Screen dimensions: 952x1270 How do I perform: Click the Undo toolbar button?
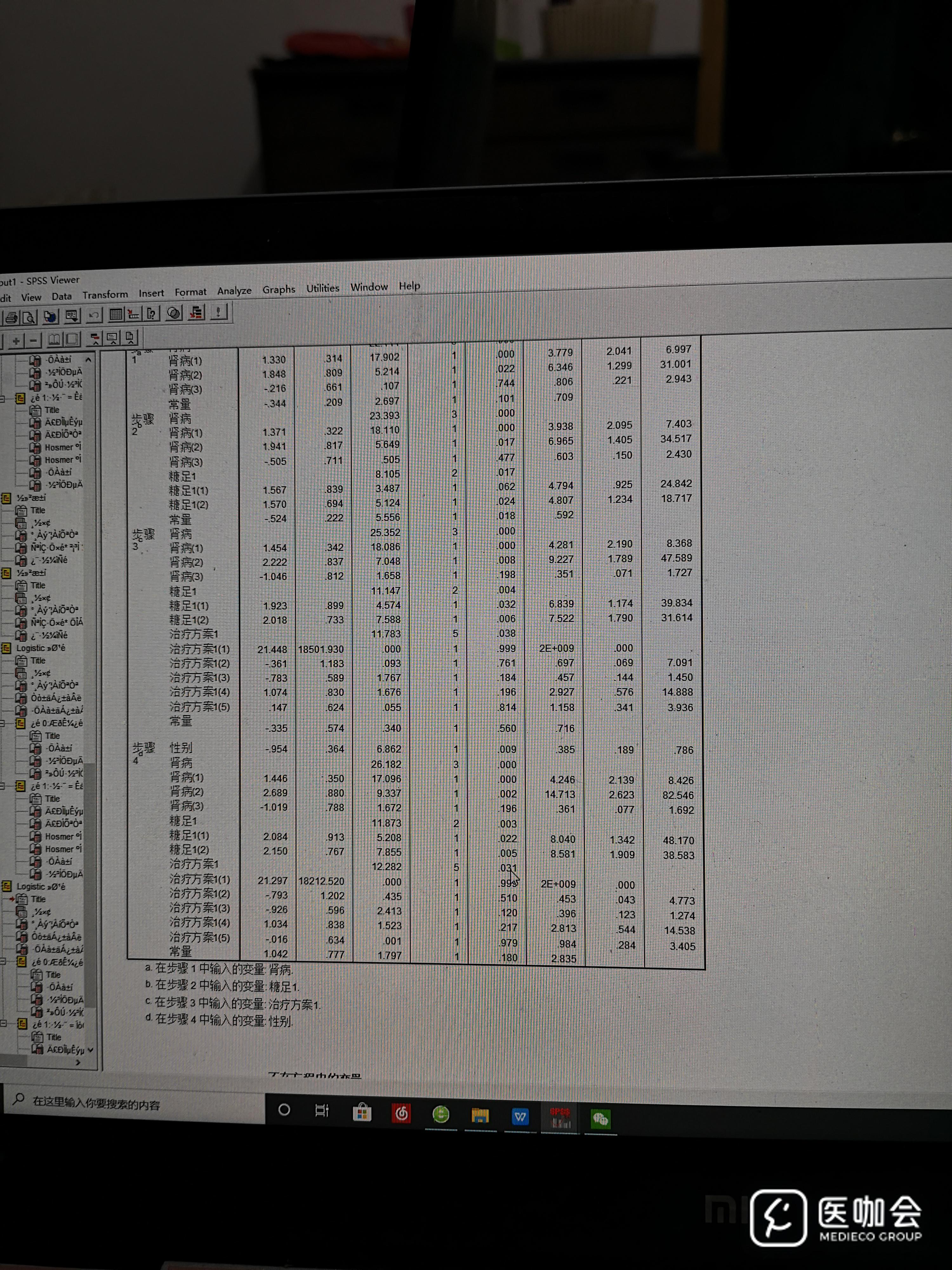click(x=94, y=315)
